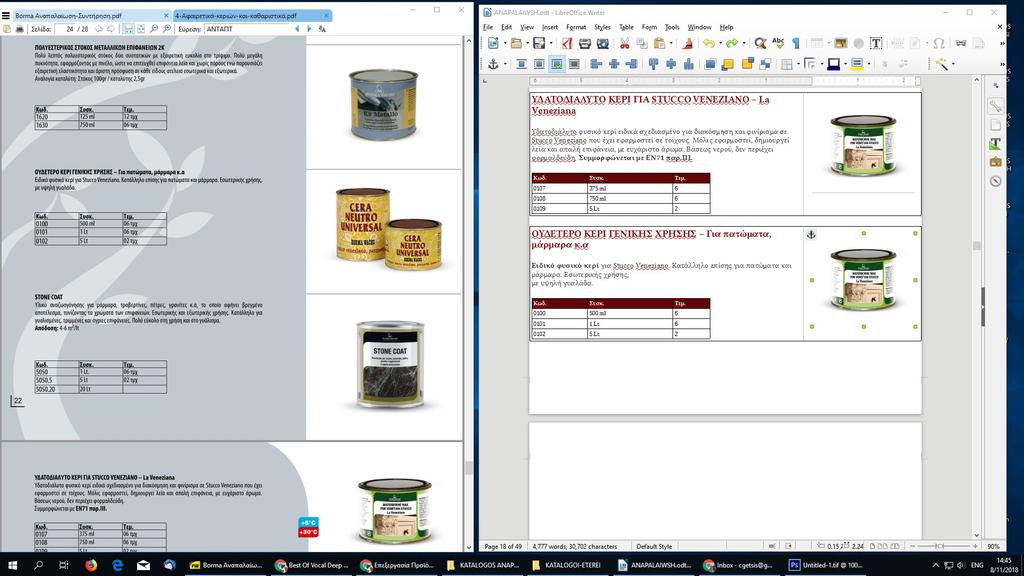Click the Cut scissors icon in Writer
Image resolution: width=1024 pixels, height=576 pixels.
pos(624,43)
